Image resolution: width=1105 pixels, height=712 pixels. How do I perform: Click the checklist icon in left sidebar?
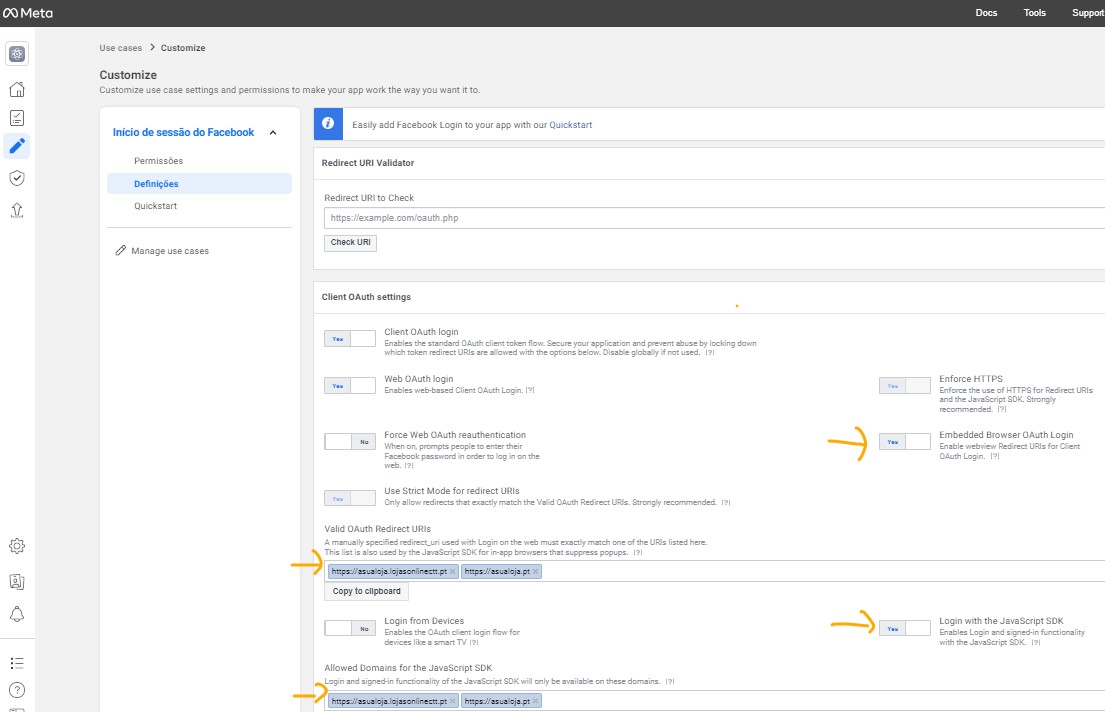click(x=17, y=118)
